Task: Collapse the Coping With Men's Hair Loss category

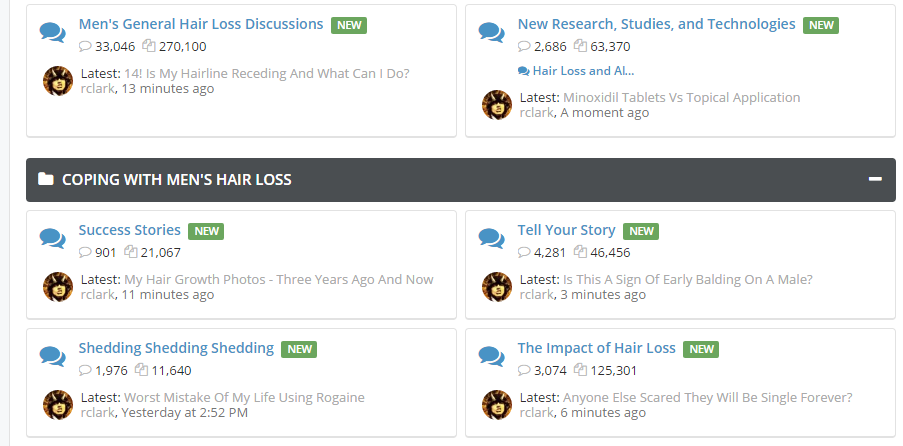Action: (875, 180)
